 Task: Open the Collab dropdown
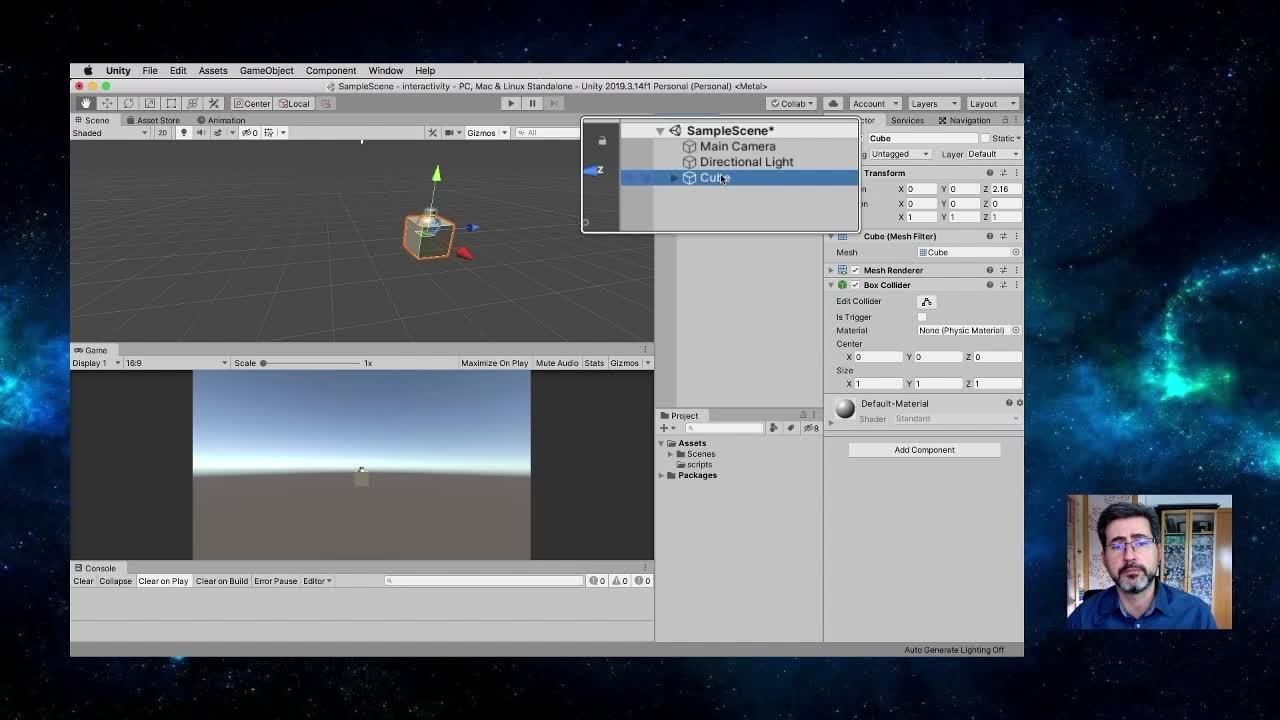click(793, 103)
